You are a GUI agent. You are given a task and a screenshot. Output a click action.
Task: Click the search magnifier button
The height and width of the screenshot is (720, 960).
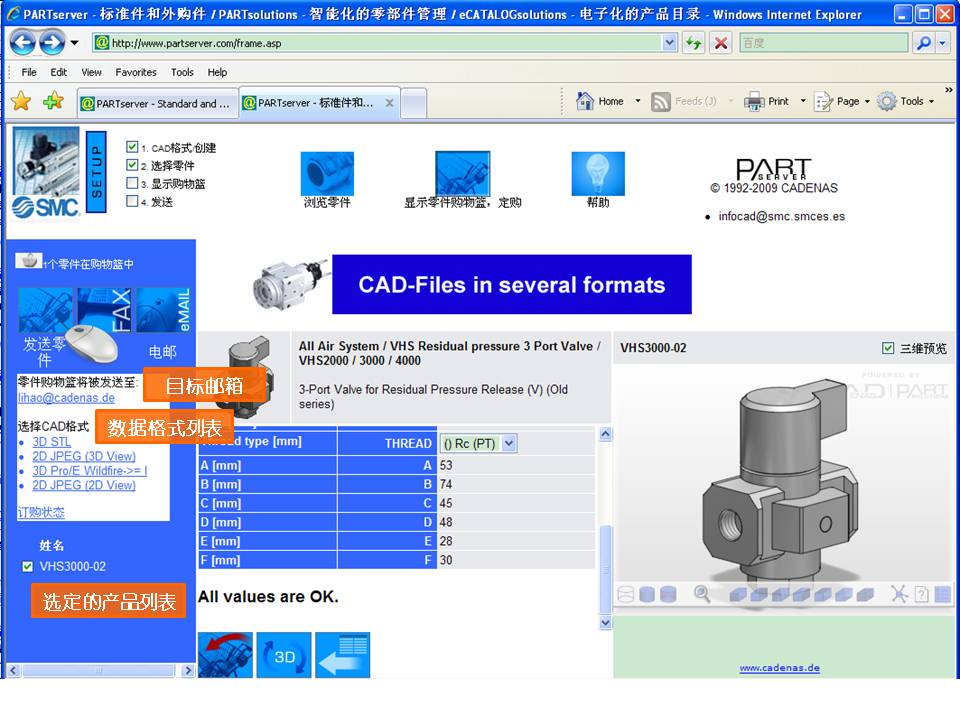[923, 43]
